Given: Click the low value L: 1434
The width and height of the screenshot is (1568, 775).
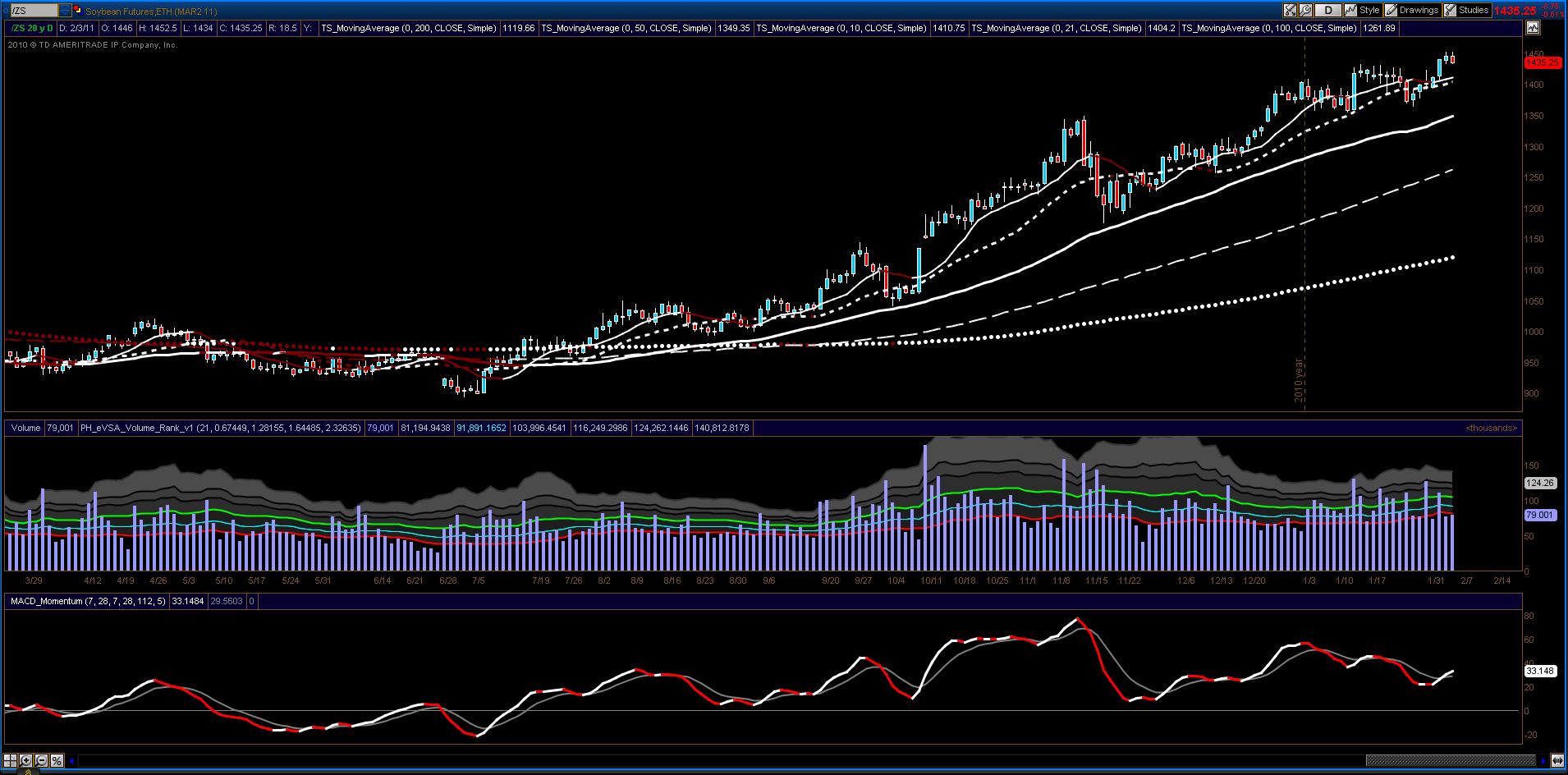Looking at the screenshot, I should 197,28.
